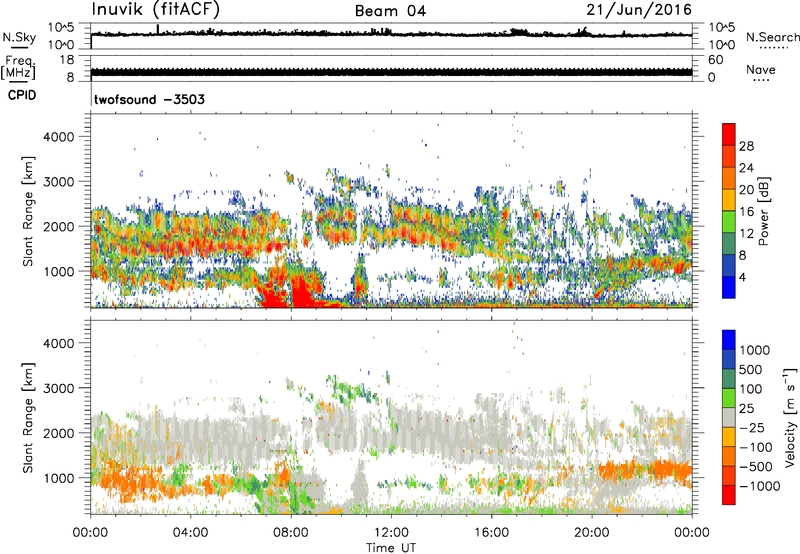Click '3000' tick on velocity panel
The height and width of the screenshot is (554, 800).
click(58, 388)
